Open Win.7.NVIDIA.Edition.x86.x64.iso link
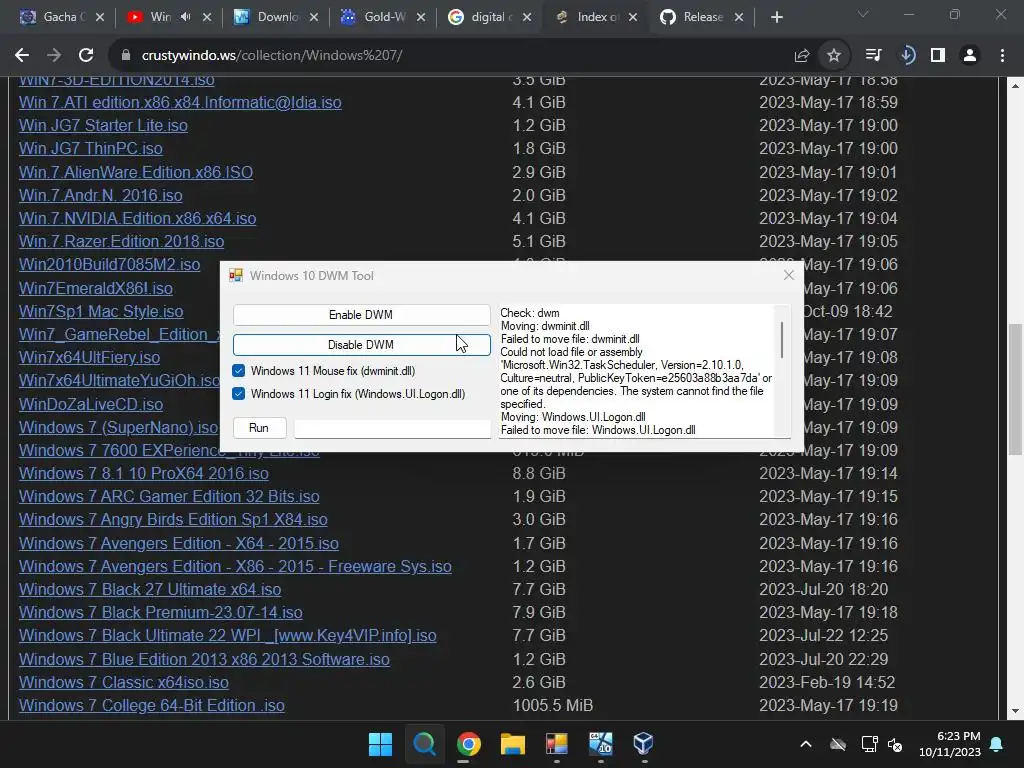 click(x=138, y=219)
